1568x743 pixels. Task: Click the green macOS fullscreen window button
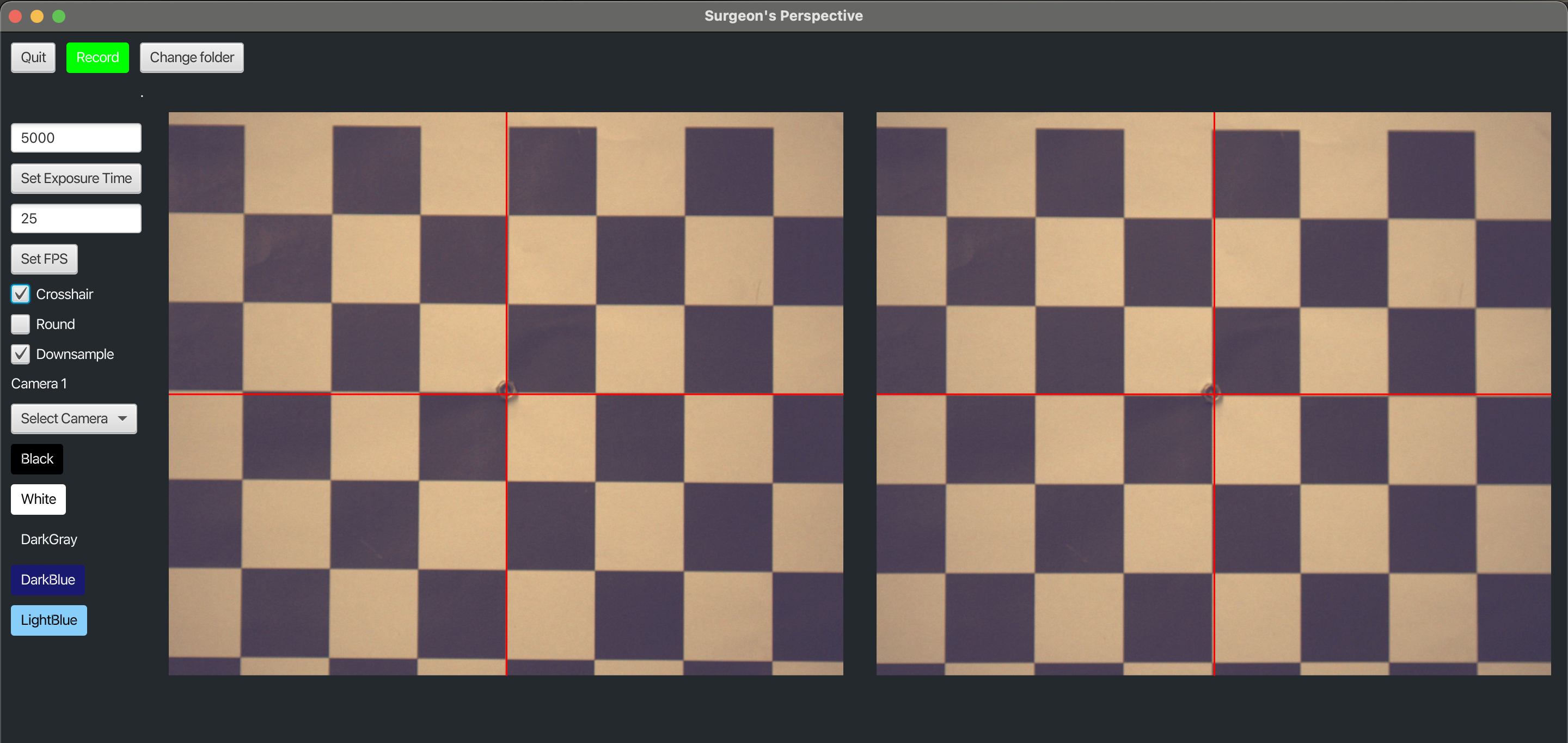click(59, 16)
